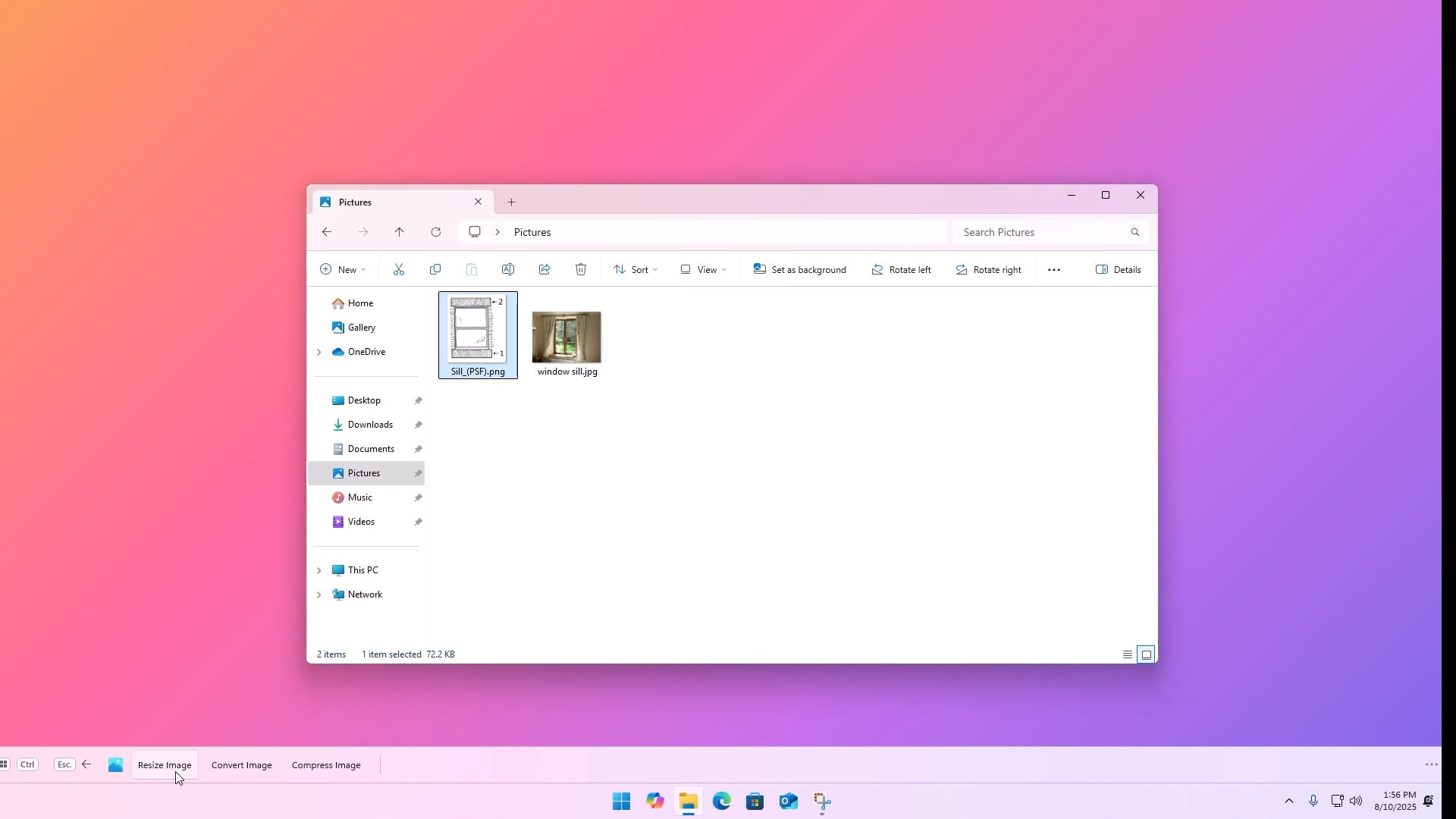Click Convert Image in command bar
The width and height of the screenshot is (1456, 819).
click(241, 765)
